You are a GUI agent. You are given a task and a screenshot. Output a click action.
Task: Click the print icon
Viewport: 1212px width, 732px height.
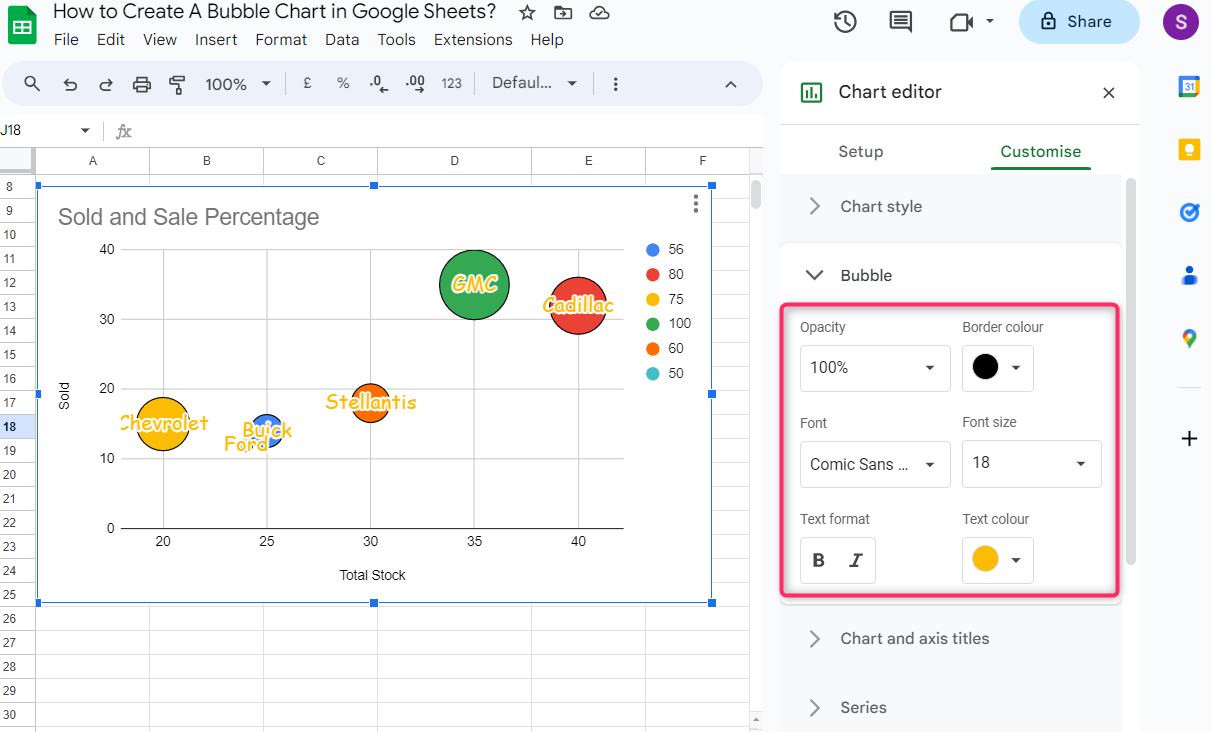tap(142, 84)
